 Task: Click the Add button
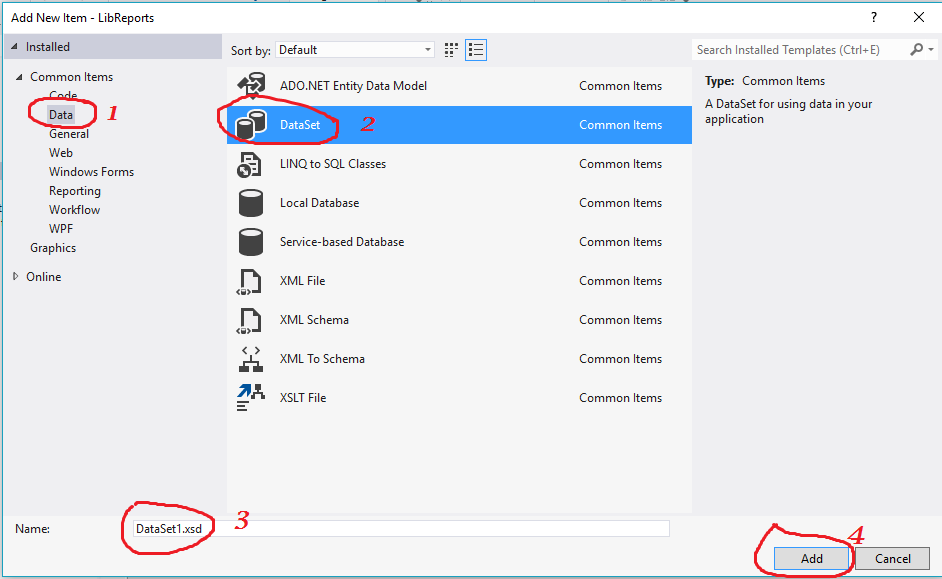pyautogui.click(x=811, y=558)
